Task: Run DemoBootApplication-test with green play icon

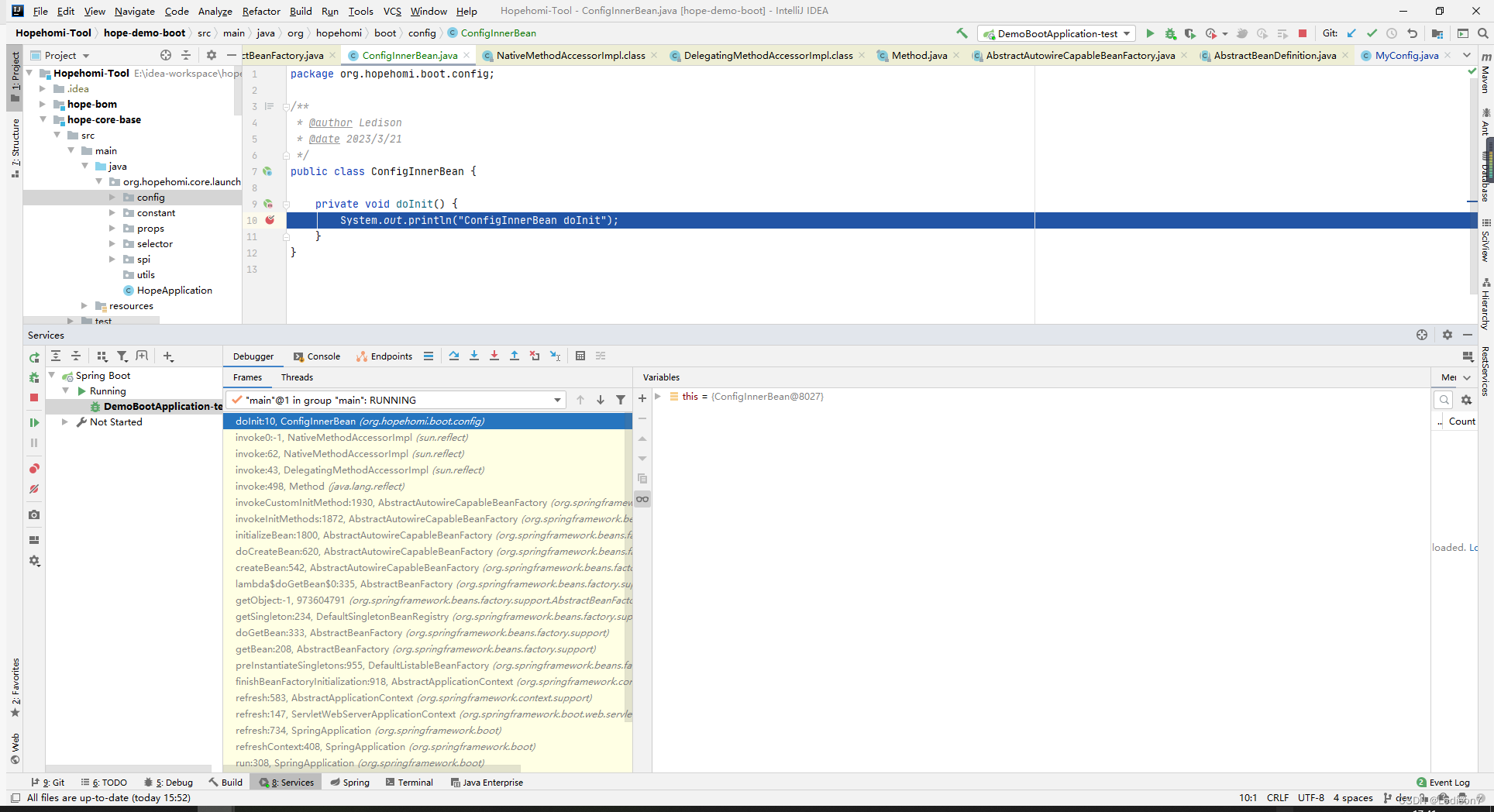Action: [x=1150, y=33]
